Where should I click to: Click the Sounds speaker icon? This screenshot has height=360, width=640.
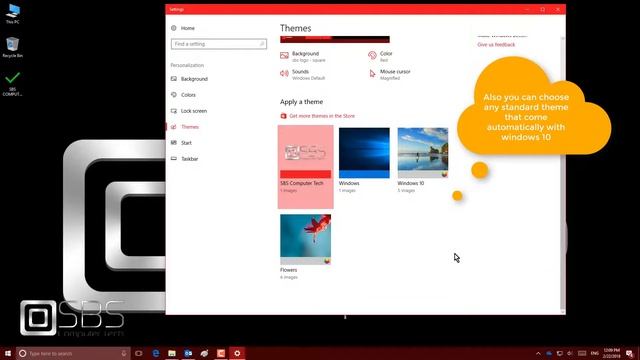284,73
